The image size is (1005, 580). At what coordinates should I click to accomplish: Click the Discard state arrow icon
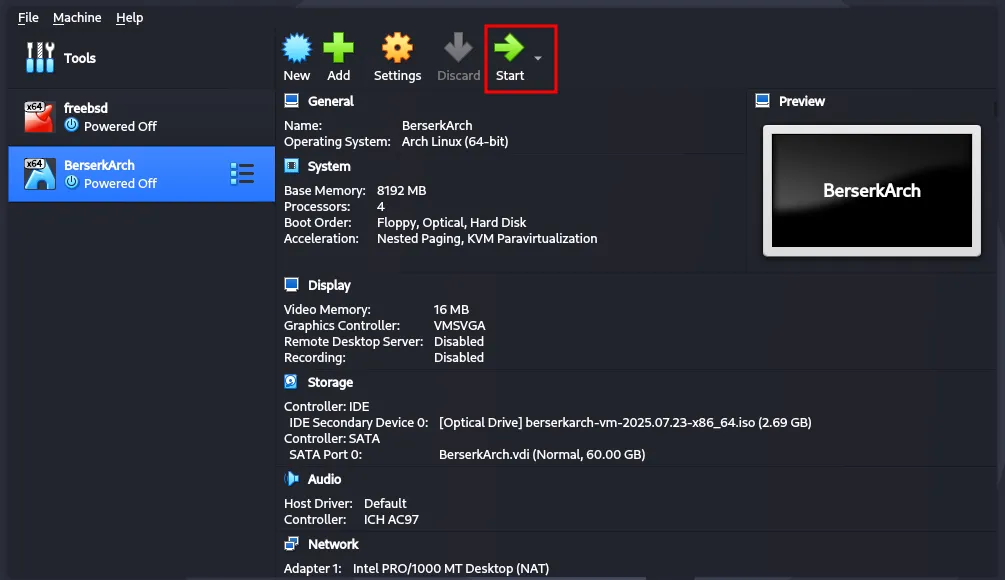tap(458, 48)
